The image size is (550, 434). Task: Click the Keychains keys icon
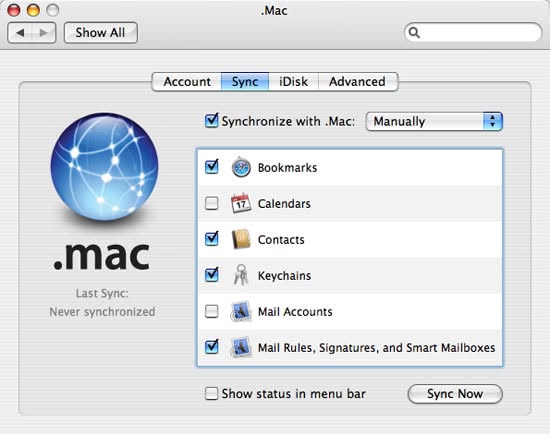pyautogui.click(x=241, y=275)
